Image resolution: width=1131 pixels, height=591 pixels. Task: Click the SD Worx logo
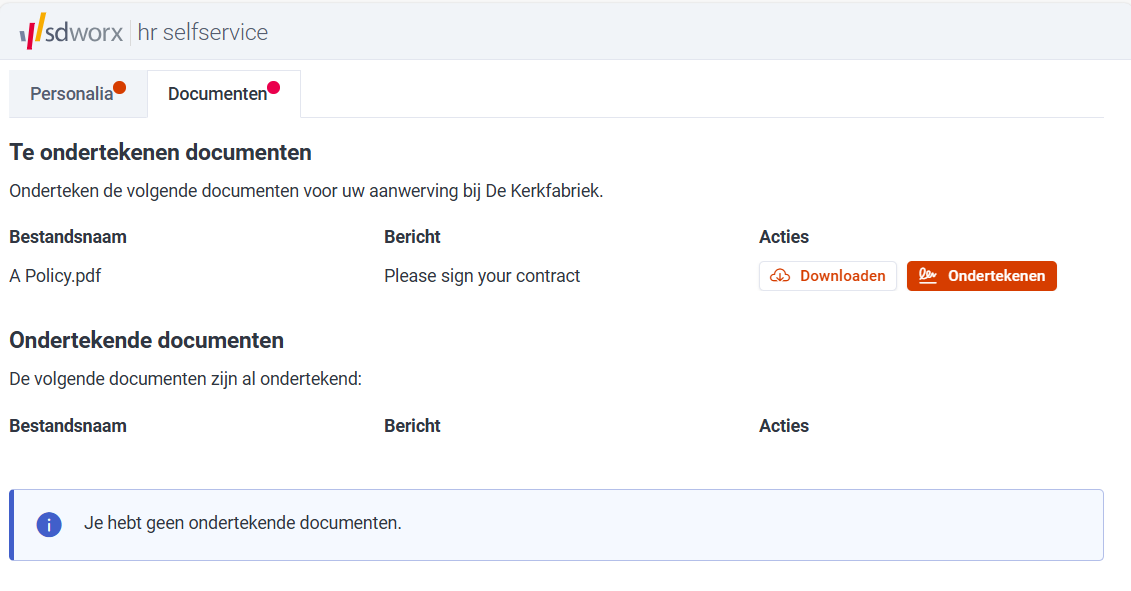pos(71,32)
